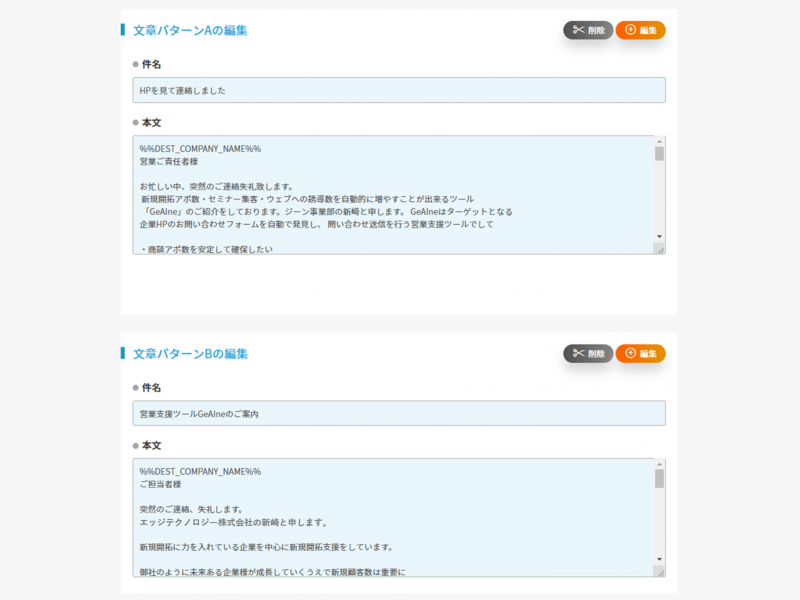Click the resize grip of pattern A text area
The width and height of the screenshot is (800, 600).
pyautogui.click(x=660, y=249)
